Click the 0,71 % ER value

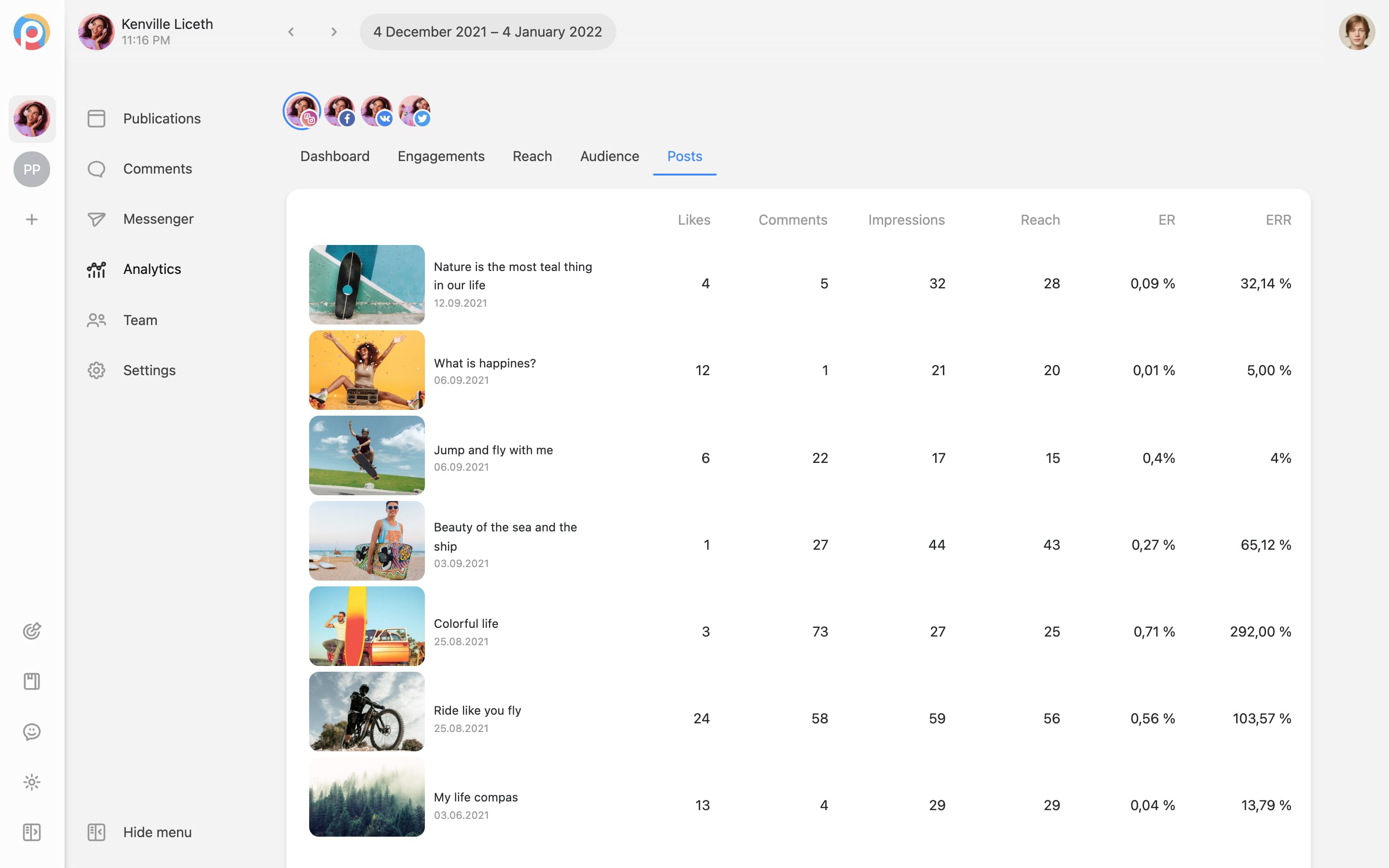pos(1154,632)
